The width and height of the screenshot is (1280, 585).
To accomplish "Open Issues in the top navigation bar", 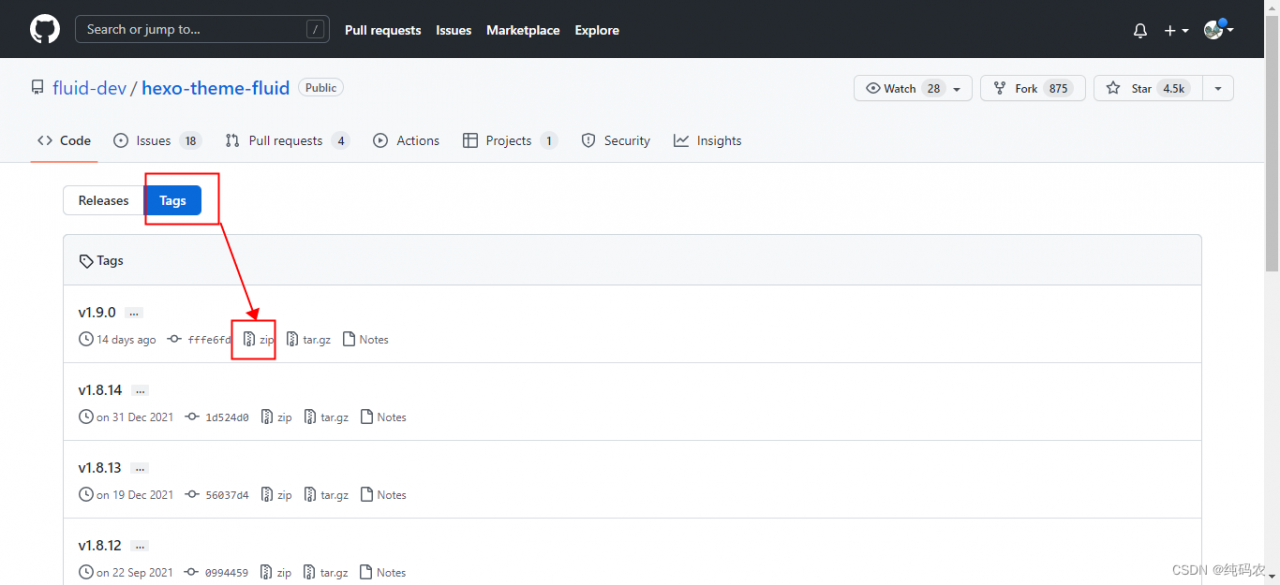I will 453,30.
